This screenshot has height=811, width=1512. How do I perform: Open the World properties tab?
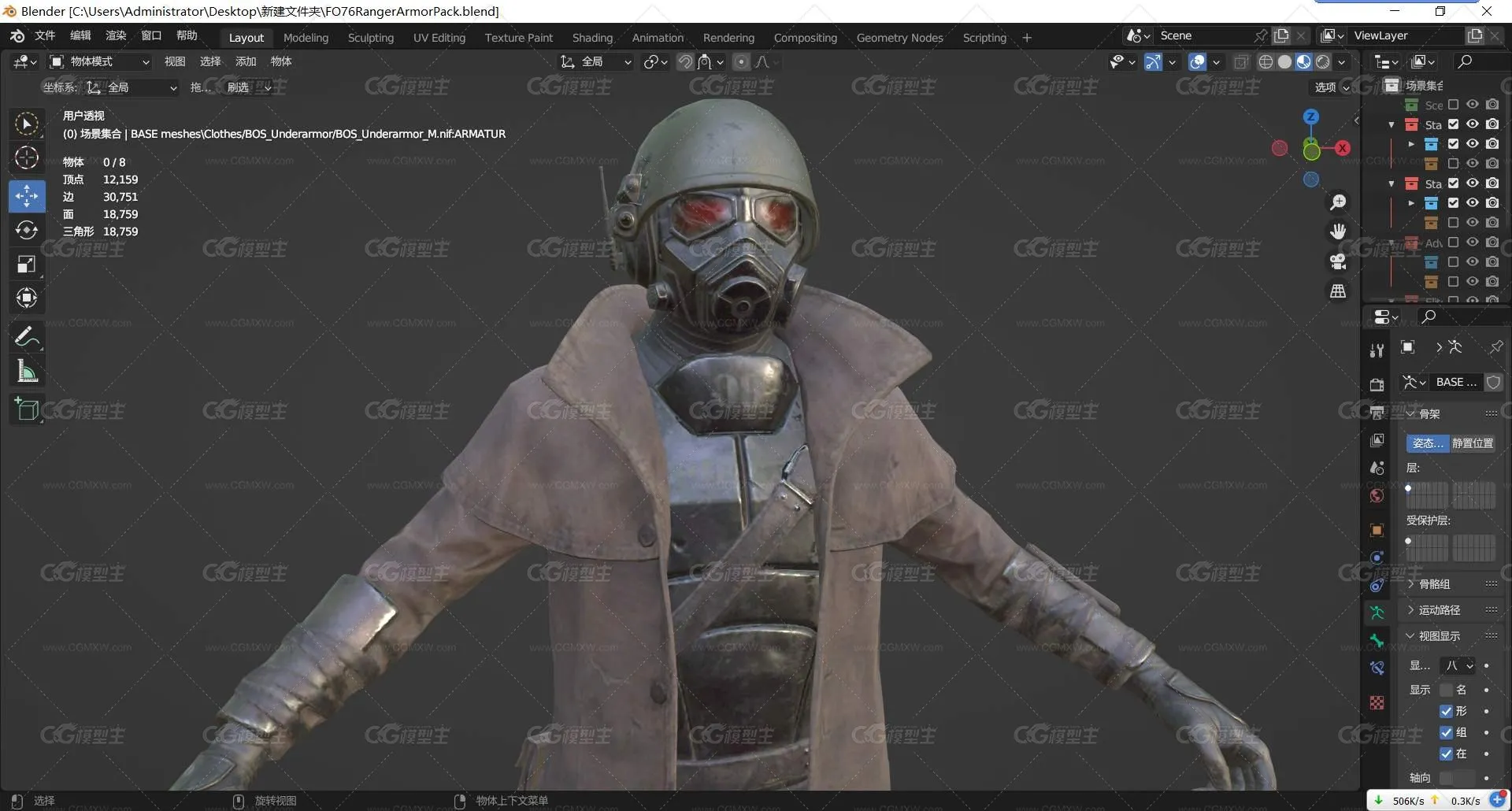tap(1377, 496)
